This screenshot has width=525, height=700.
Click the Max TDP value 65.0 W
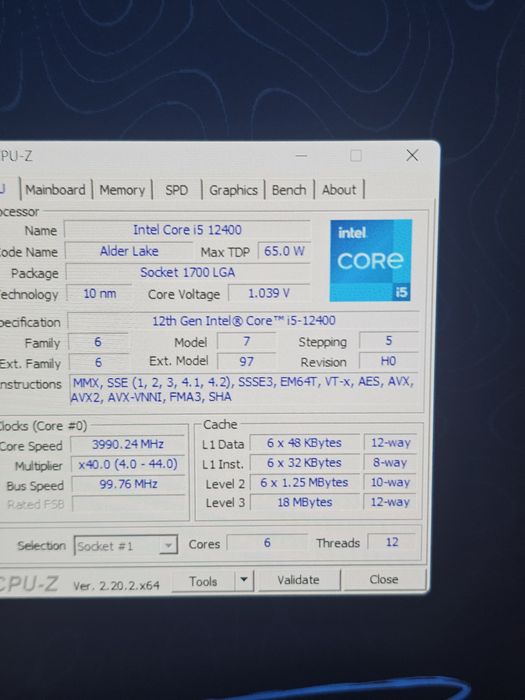point(284,251)
